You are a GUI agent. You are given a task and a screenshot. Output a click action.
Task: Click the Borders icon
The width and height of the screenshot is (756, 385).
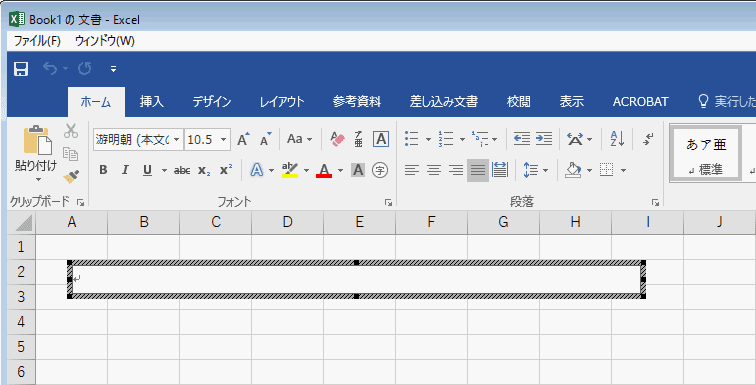coord(607,170)
